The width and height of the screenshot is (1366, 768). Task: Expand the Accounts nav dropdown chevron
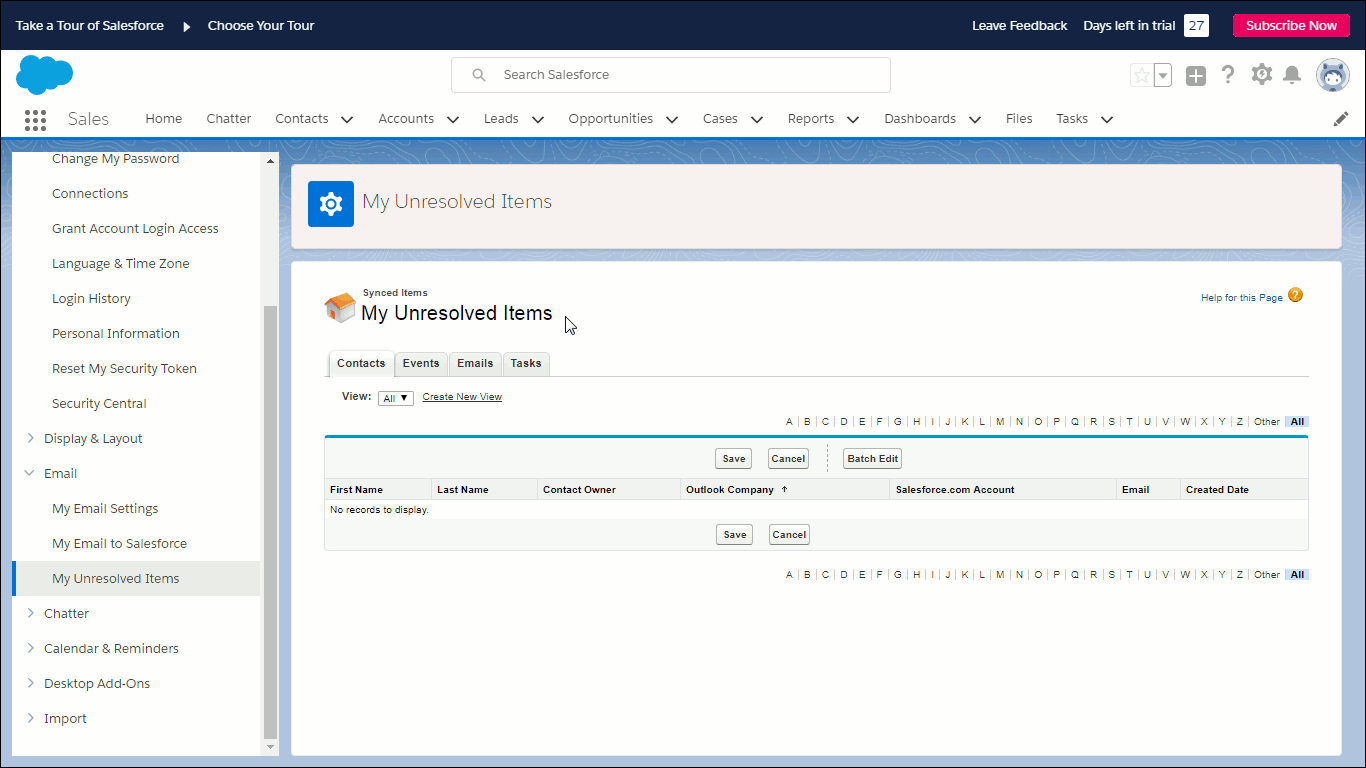(x=453, y=119)
